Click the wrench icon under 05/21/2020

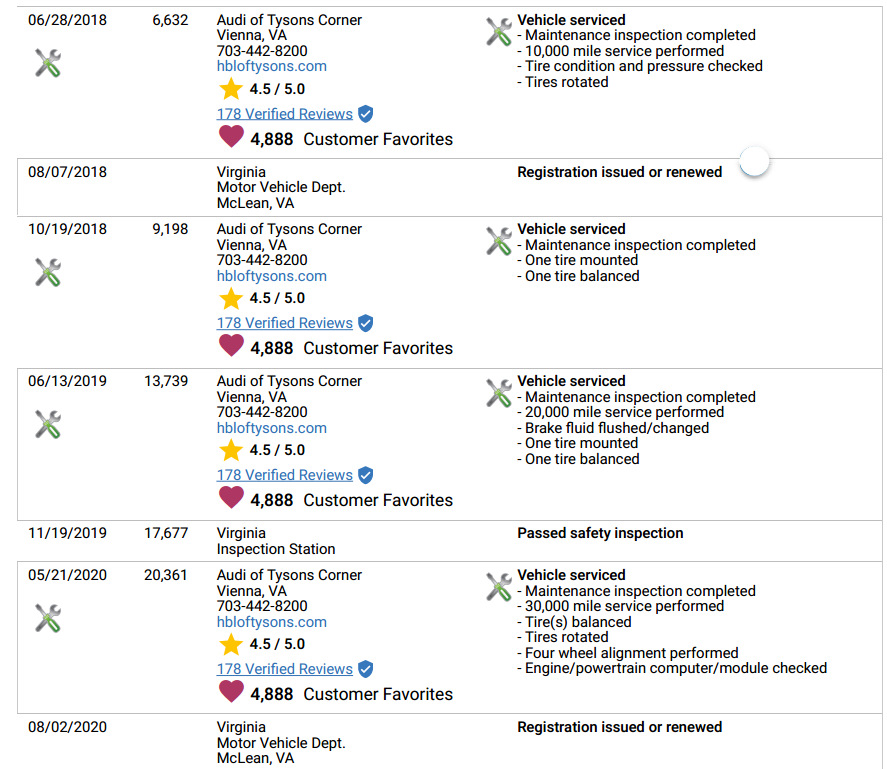click(48, 618)
